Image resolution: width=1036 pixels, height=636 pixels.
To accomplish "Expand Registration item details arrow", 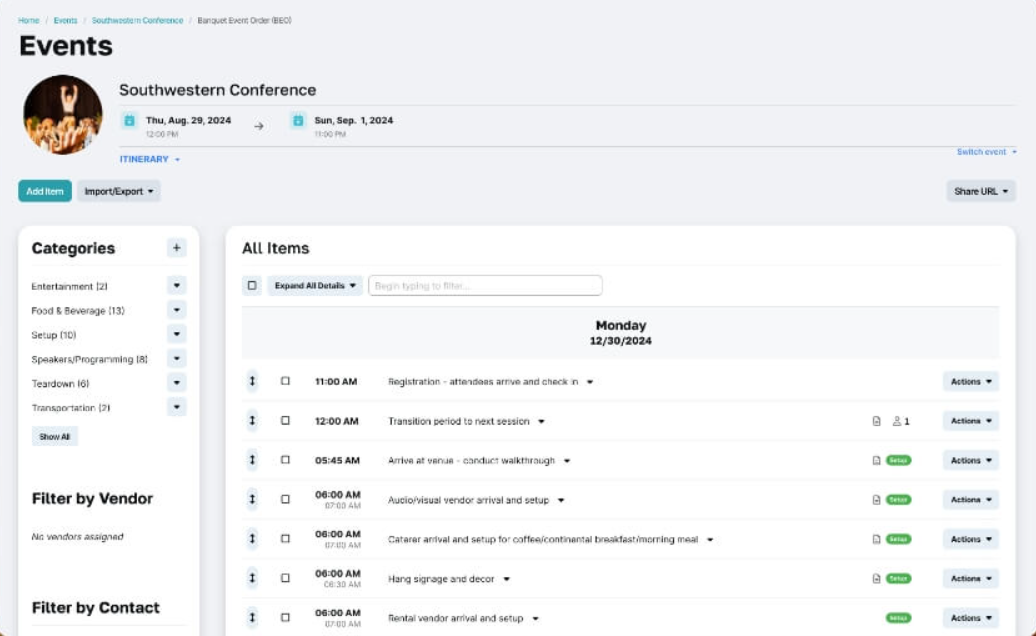I will point(590,382).
